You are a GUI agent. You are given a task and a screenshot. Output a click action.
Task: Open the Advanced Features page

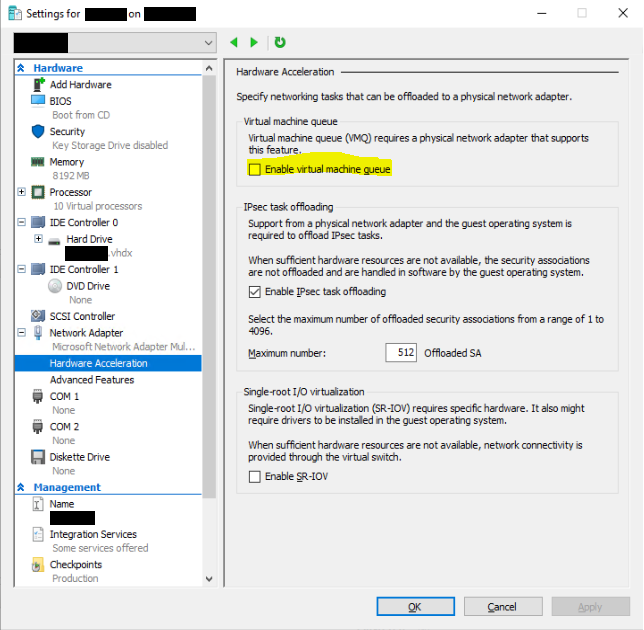tap(92, 379)
